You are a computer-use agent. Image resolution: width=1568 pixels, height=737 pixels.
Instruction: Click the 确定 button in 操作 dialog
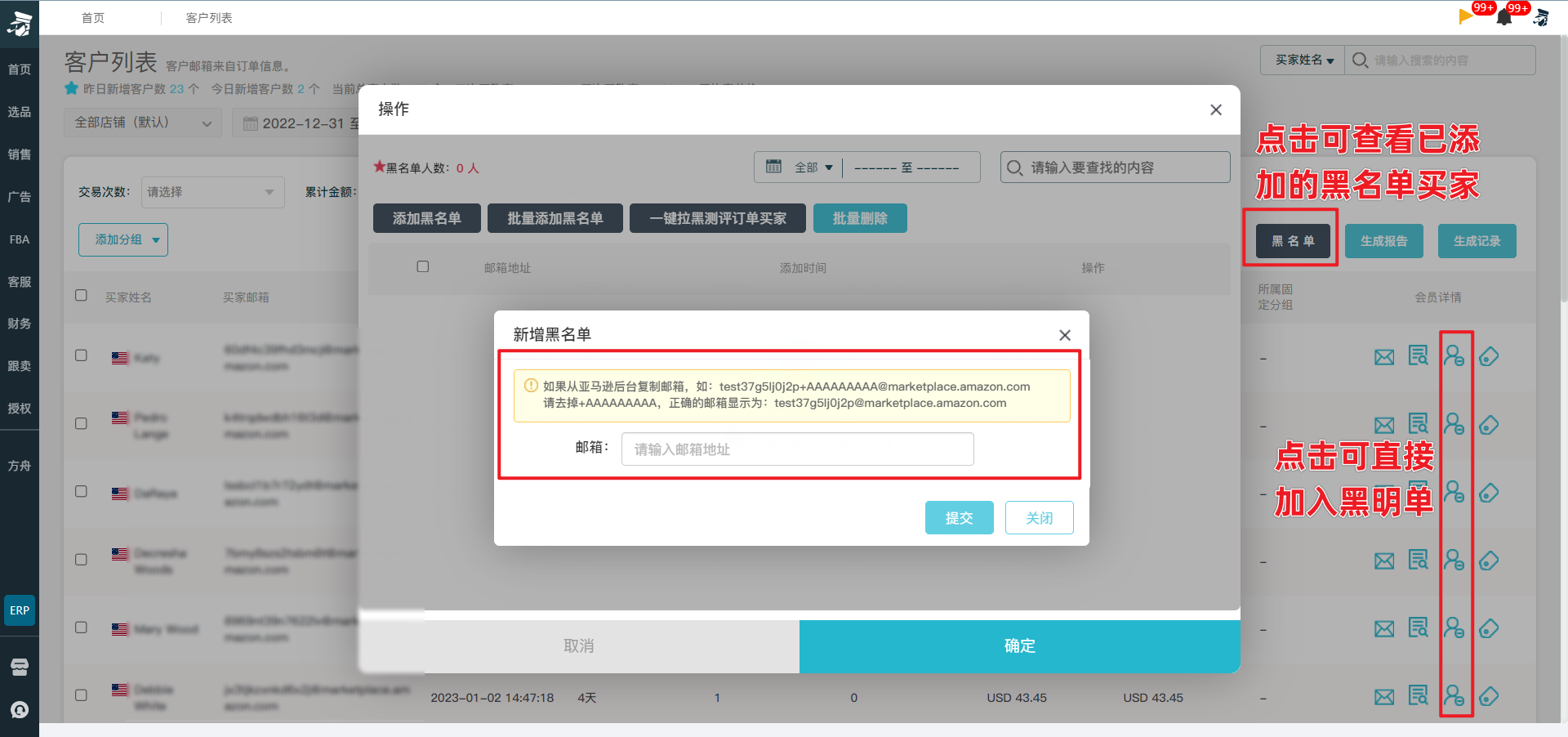point(1020,646)
